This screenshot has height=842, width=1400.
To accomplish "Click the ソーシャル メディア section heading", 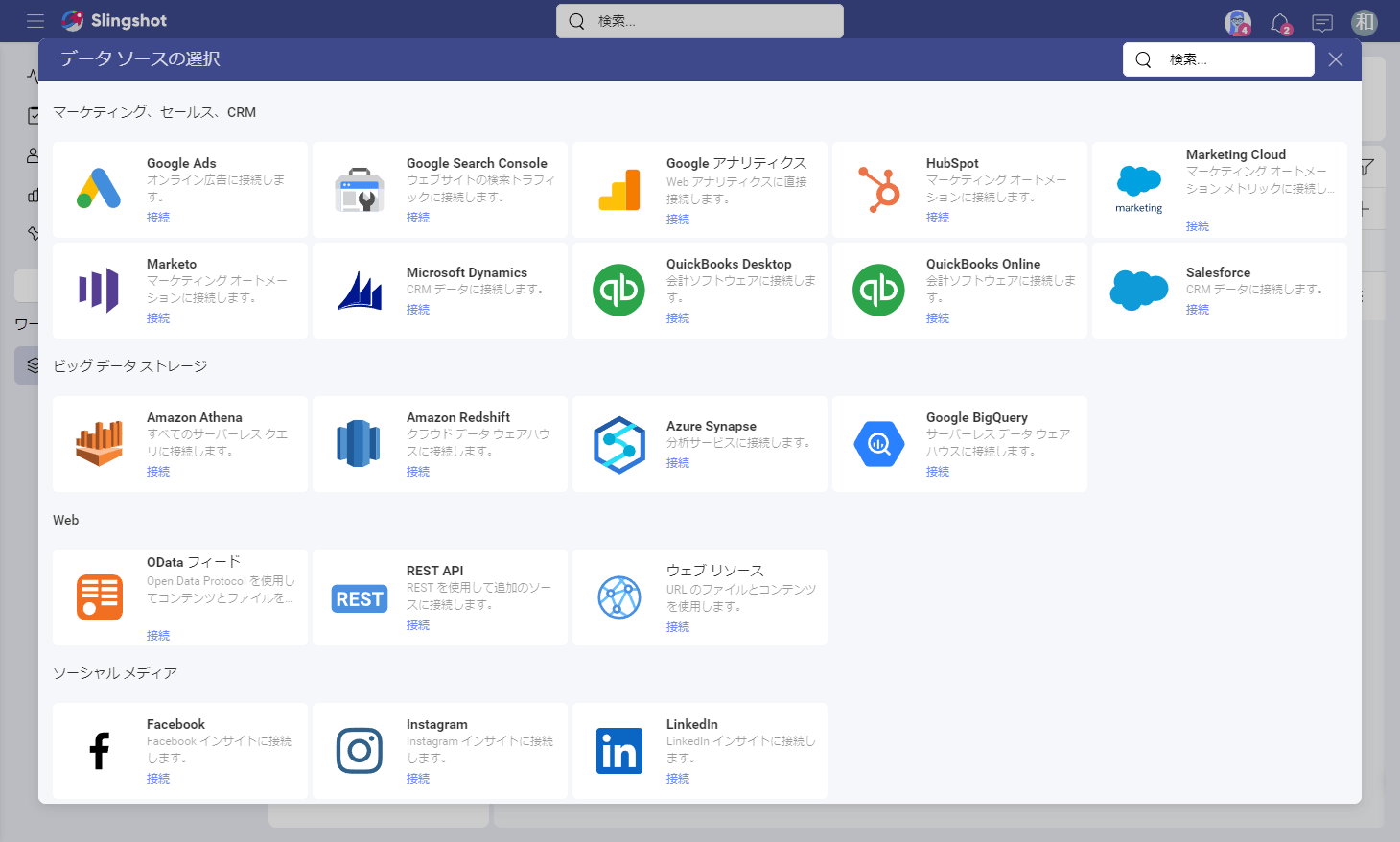I will pyautogui.click(x=115, y=673).
